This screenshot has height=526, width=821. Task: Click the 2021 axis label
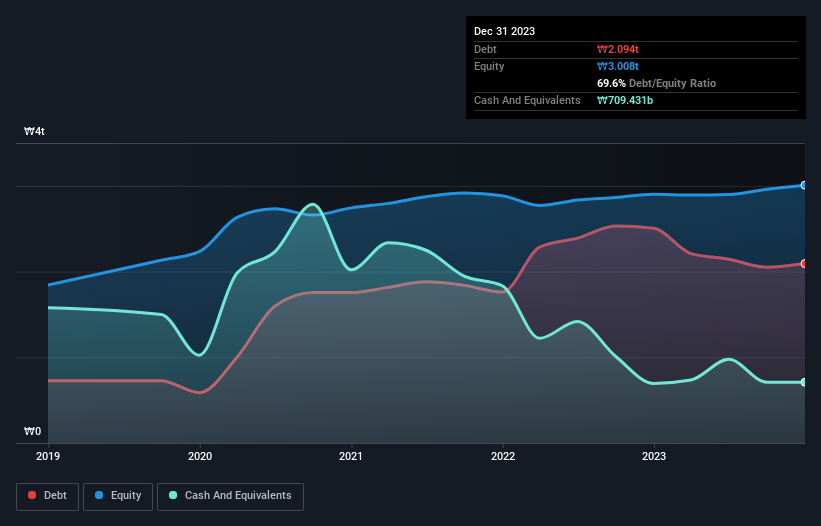[x=351, y=456]
